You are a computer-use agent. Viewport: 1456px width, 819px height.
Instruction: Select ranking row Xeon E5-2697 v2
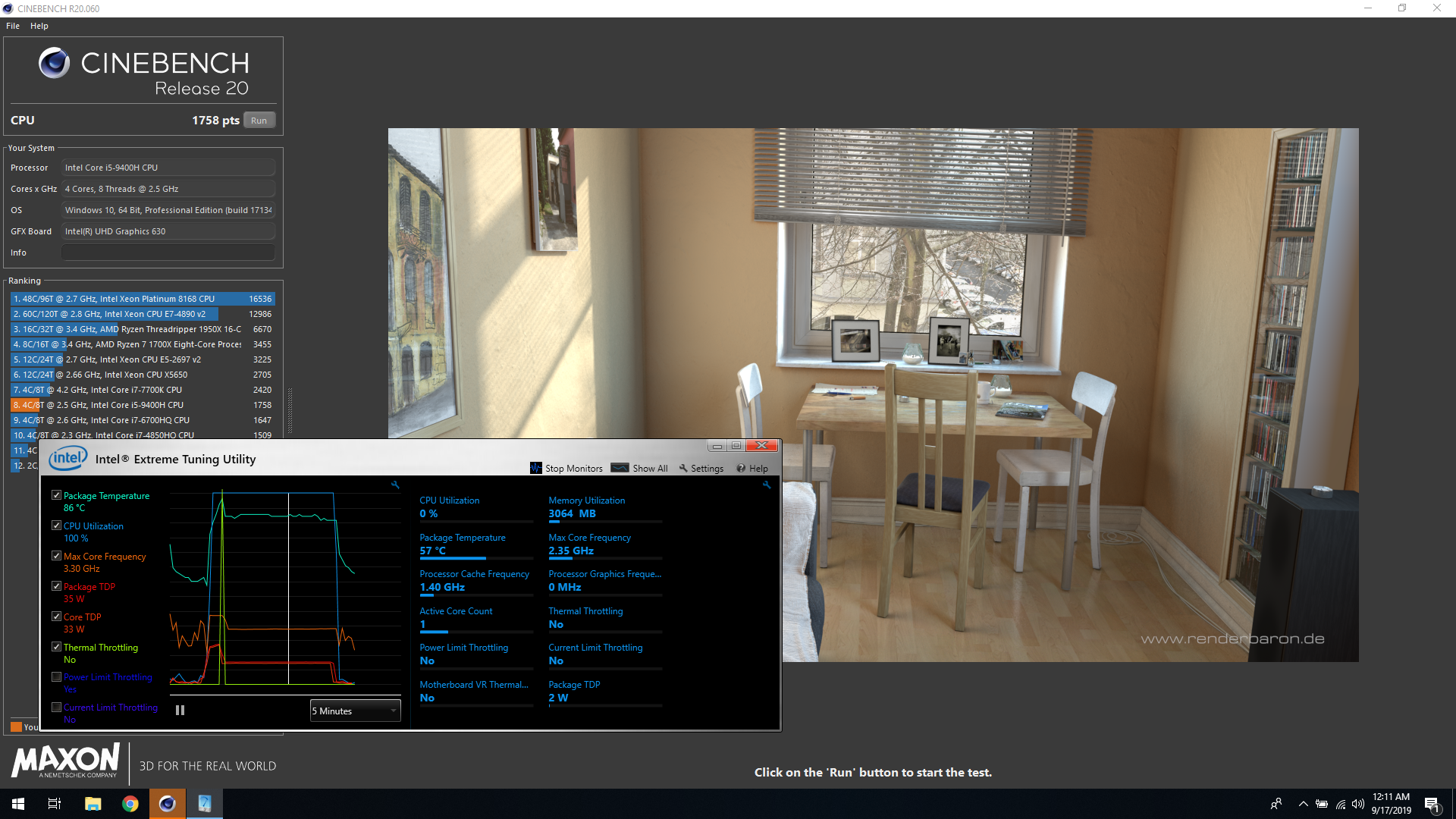point(143,359)
